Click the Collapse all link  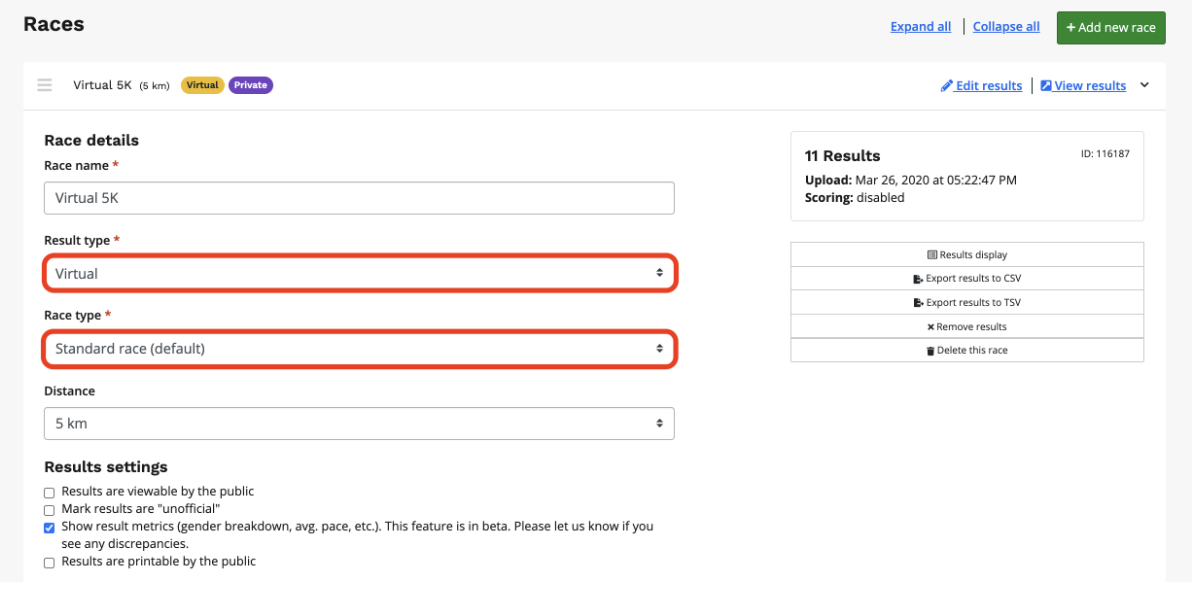tap(1006, 27)
